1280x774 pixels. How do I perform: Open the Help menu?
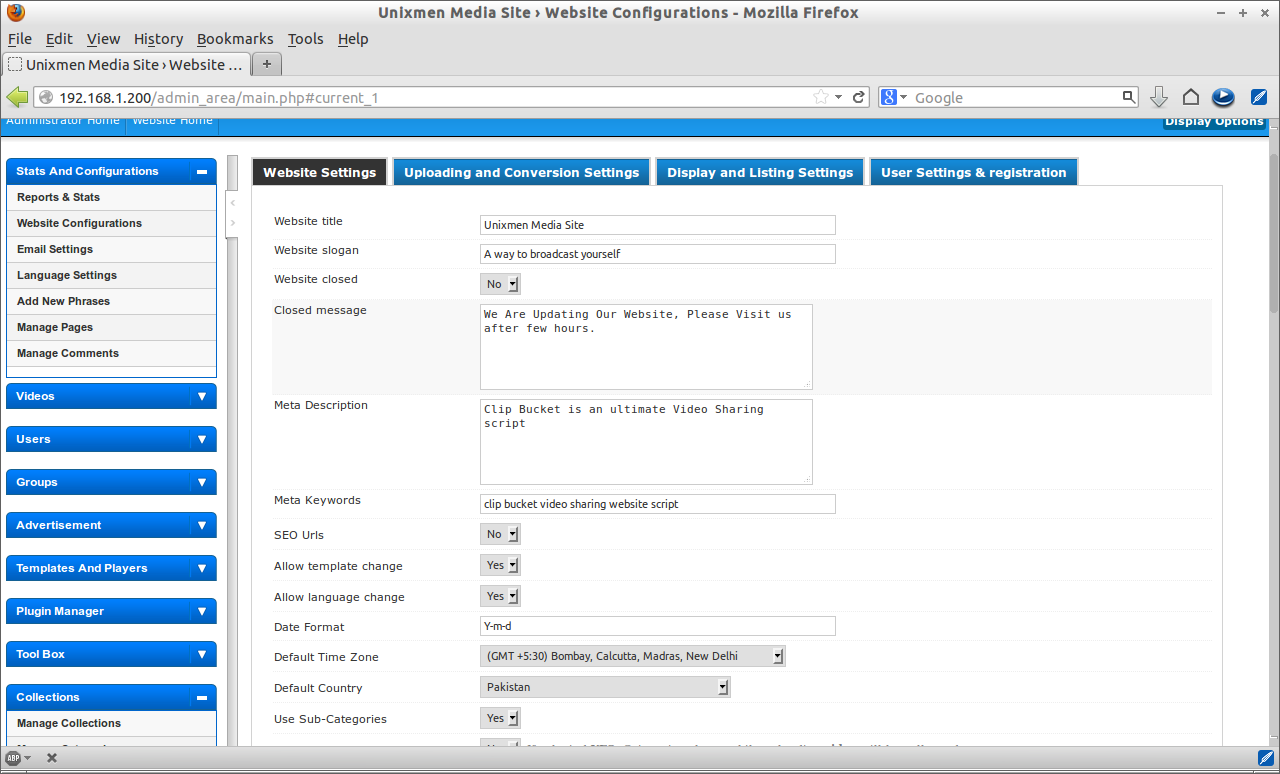point(353,39)
